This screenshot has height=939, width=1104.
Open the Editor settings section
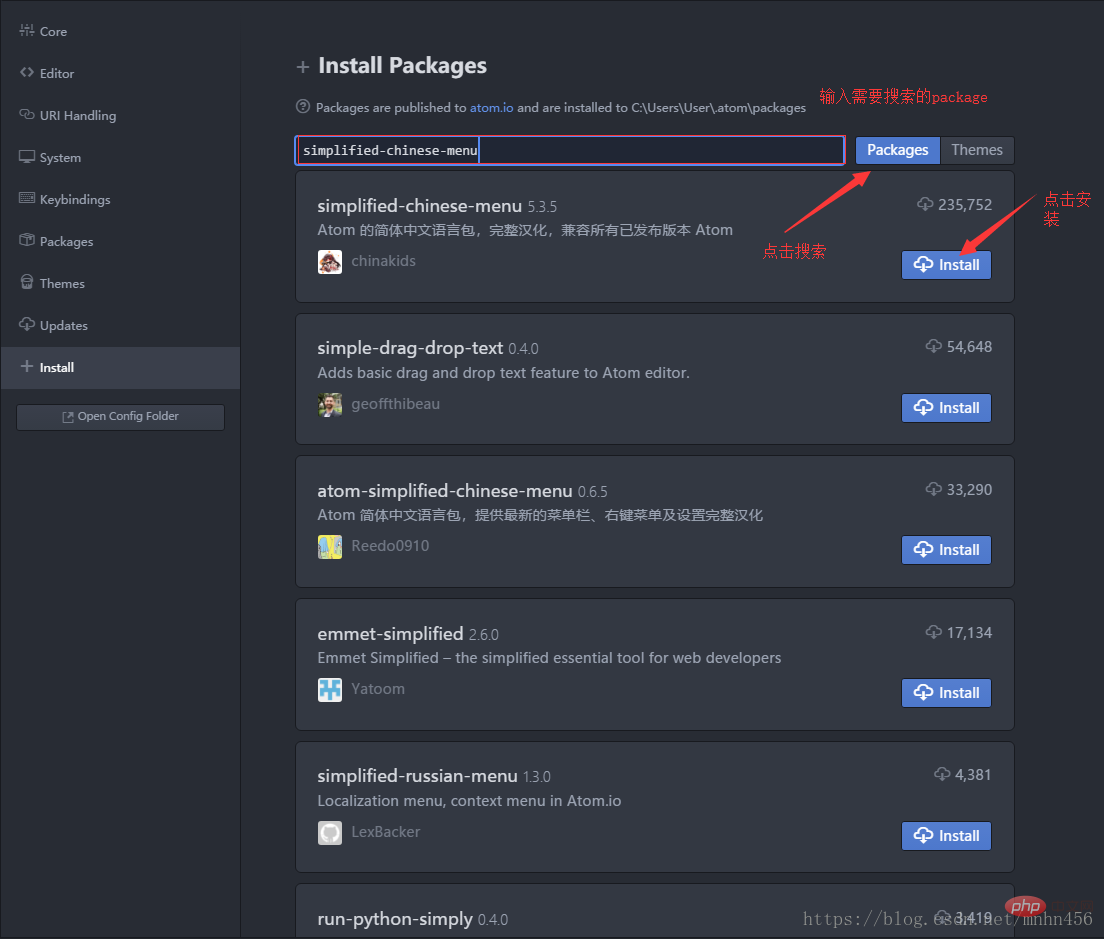(x=120, y=73)
